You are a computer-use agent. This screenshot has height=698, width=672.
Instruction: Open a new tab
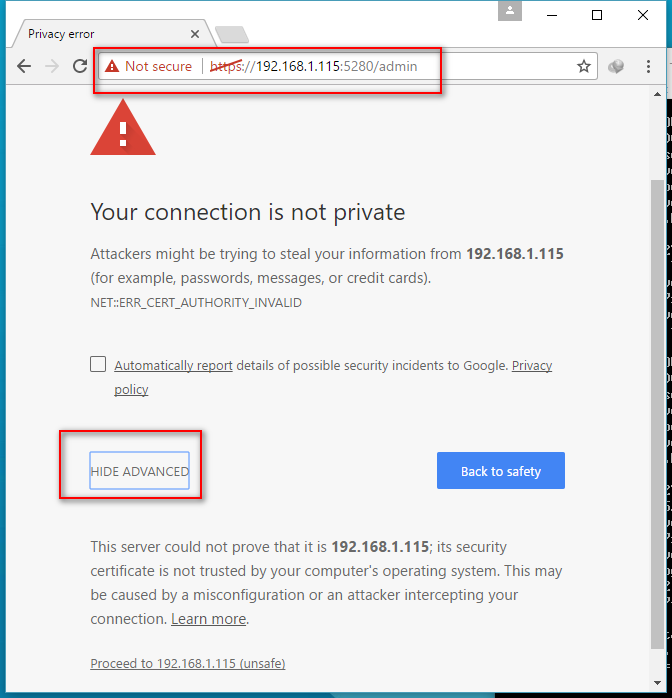(x=232, y=35)
